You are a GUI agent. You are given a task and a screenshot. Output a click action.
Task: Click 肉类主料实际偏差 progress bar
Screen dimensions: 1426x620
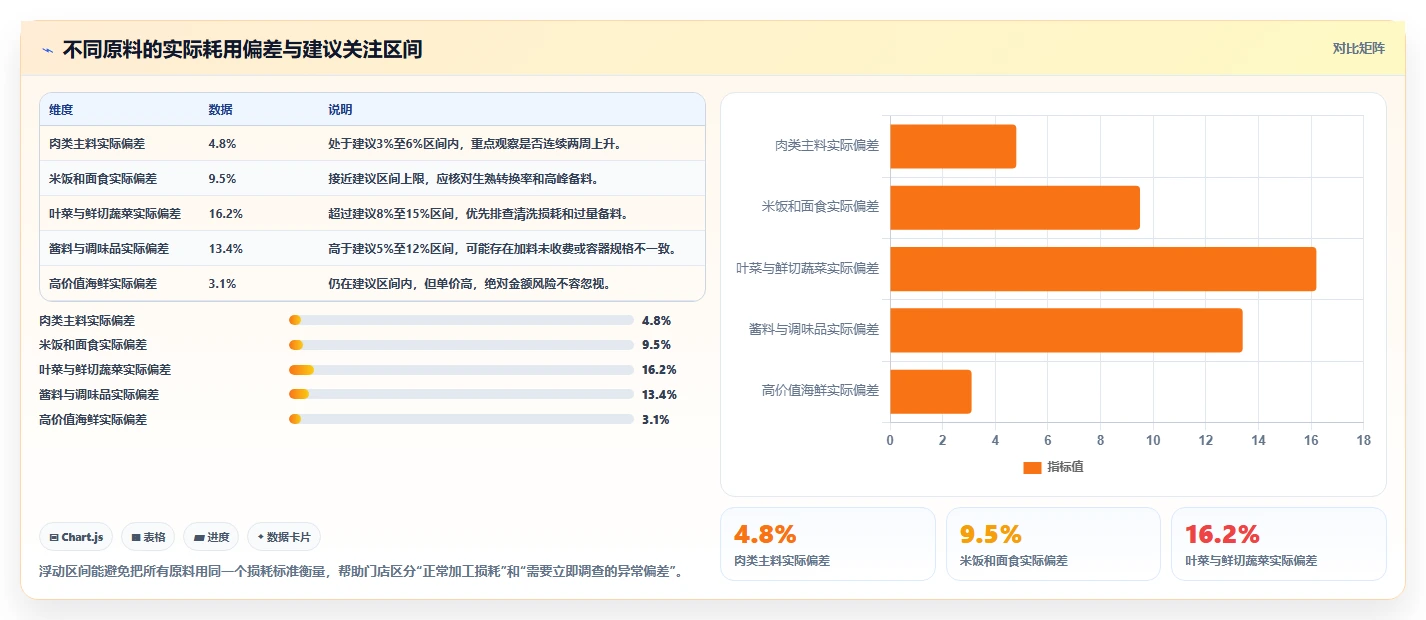pos(461,320)
